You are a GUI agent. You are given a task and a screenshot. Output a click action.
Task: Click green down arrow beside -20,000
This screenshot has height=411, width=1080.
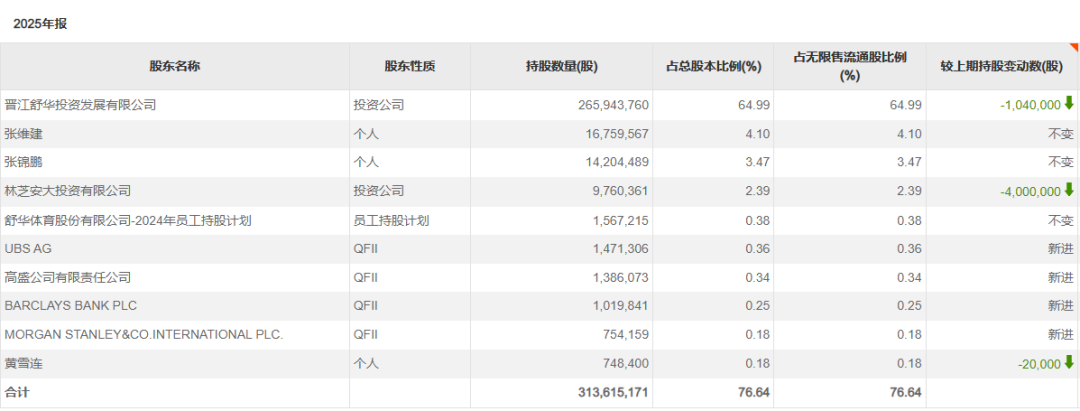[1069, 363]
